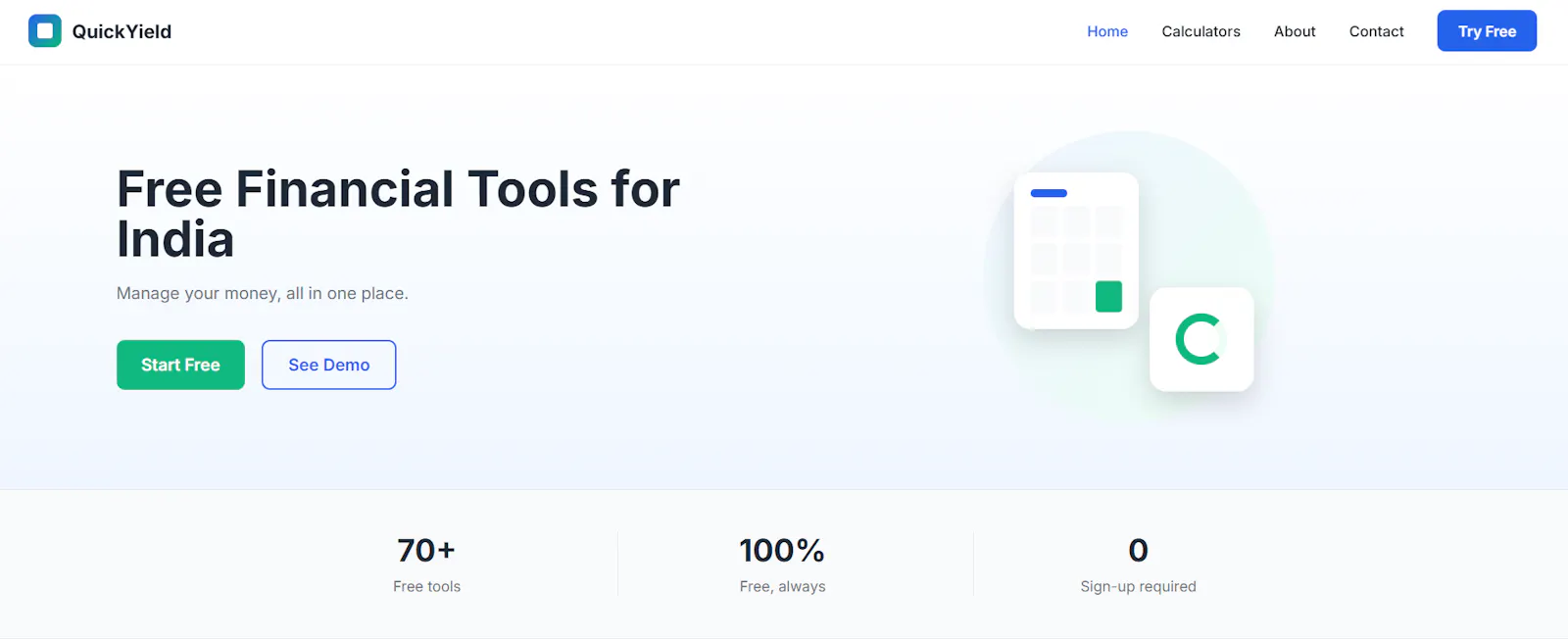This screenshot has height=639, width=1568.
Task: Open the Contact nav link
Action: pyautogui.click(x=1376, y=31)
